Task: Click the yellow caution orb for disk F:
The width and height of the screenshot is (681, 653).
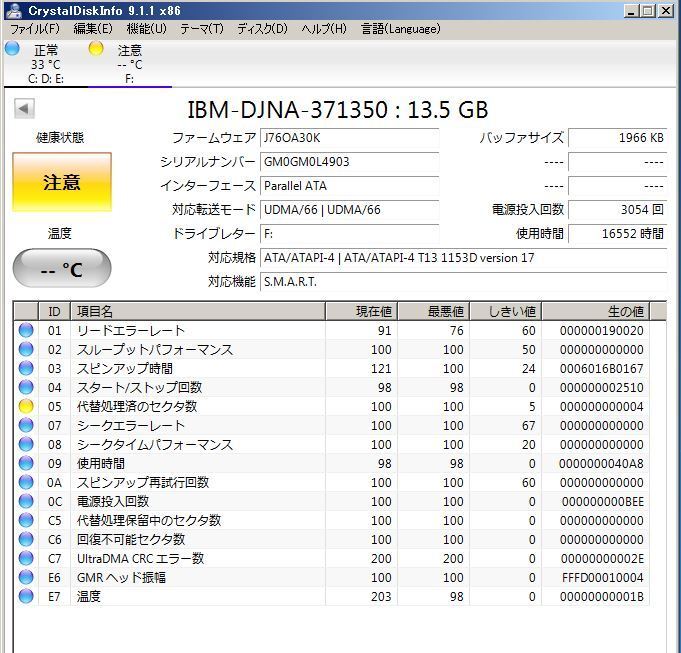Action: (96, 49)
